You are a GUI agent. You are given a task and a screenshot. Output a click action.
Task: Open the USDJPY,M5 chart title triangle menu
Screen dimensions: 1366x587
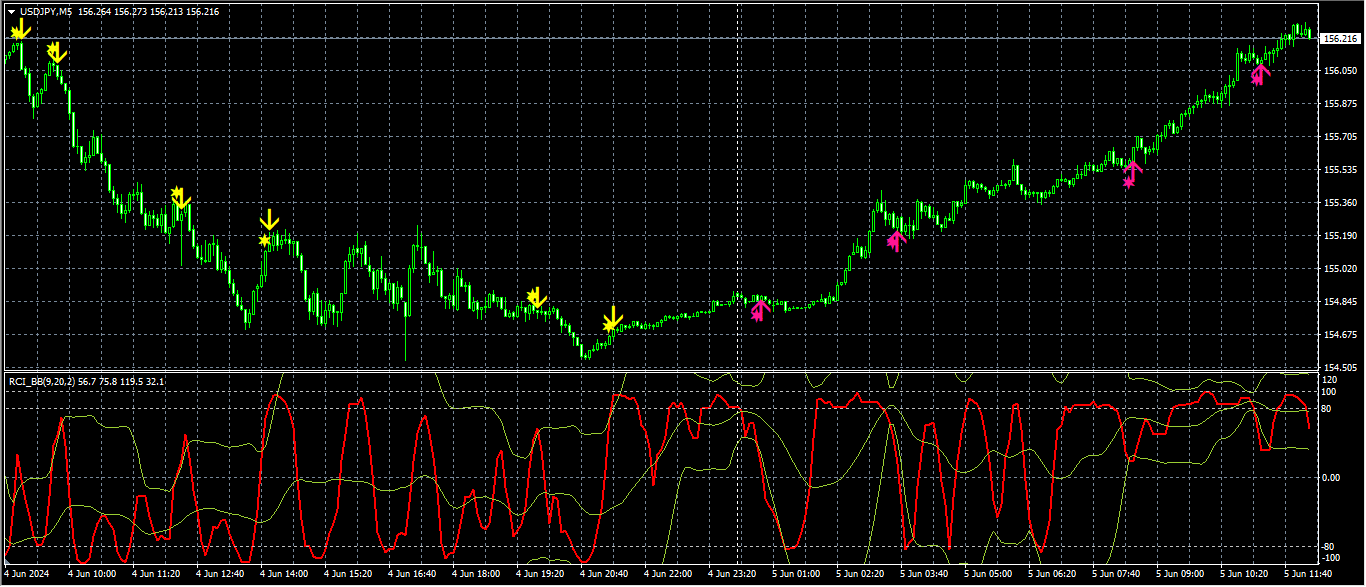click(x=11, y=11)
